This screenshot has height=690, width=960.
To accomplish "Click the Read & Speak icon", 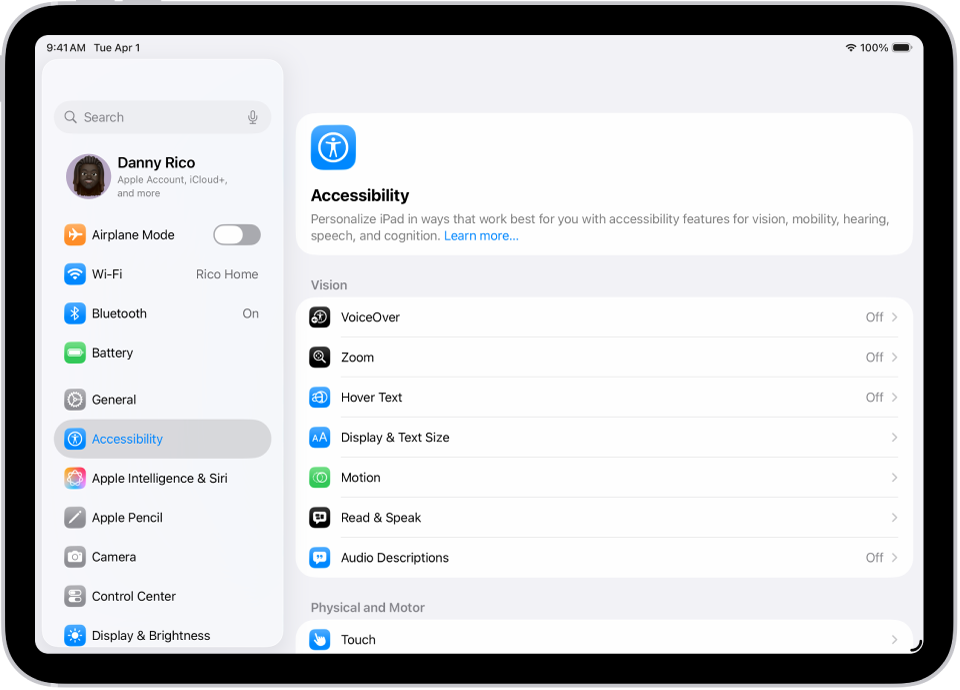I will (x=319, y=517).
